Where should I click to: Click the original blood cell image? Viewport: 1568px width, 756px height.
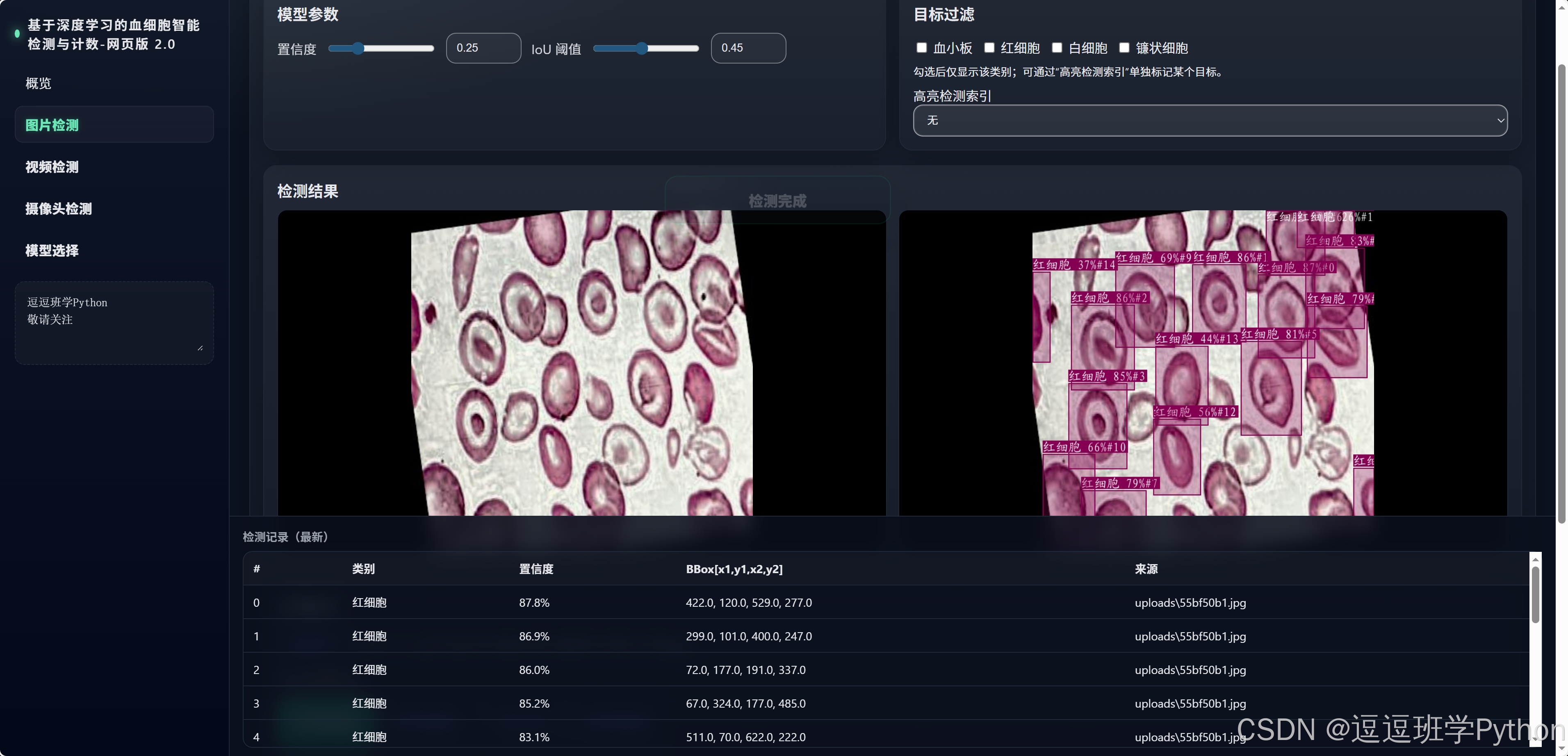(x=581, y=363)
